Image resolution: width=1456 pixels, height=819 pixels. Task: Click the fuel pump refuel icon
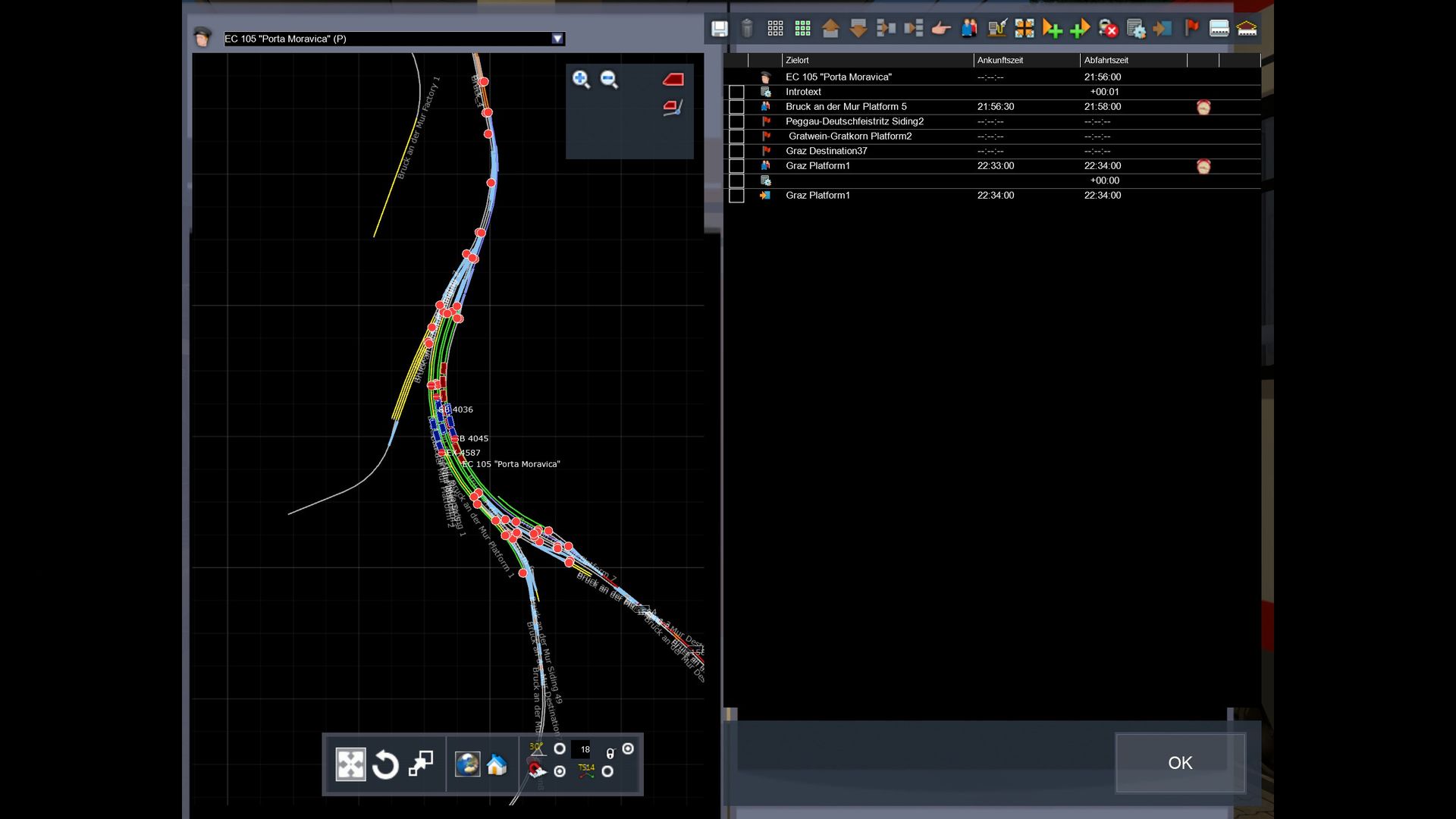pyautogui.click(x=996, y=29)
